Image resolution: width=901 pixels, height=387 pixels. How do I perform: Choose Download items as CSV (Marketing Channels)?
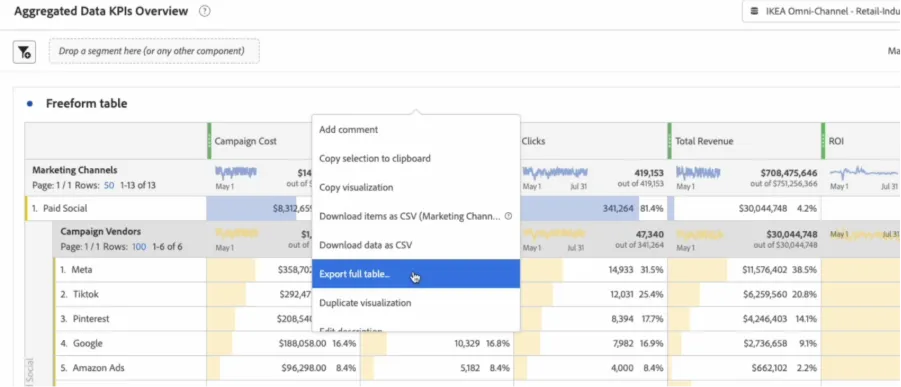(416, 216)
